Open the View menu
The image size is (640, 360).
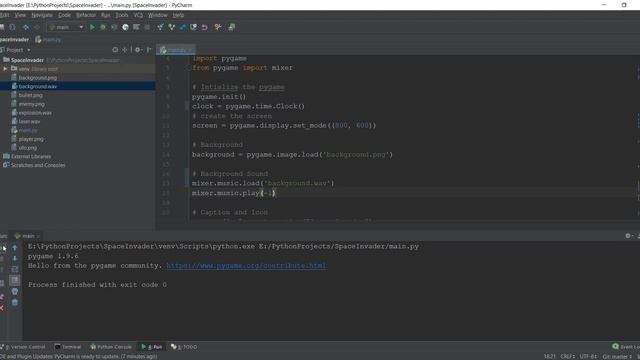[20, 15]
